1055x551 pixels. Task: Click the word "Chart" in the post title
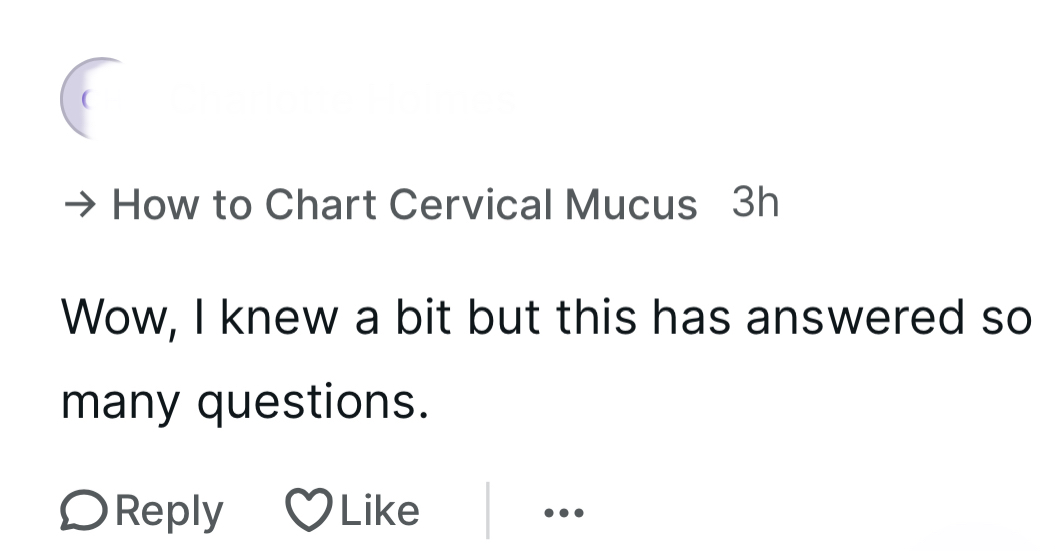tap(320, 205)
